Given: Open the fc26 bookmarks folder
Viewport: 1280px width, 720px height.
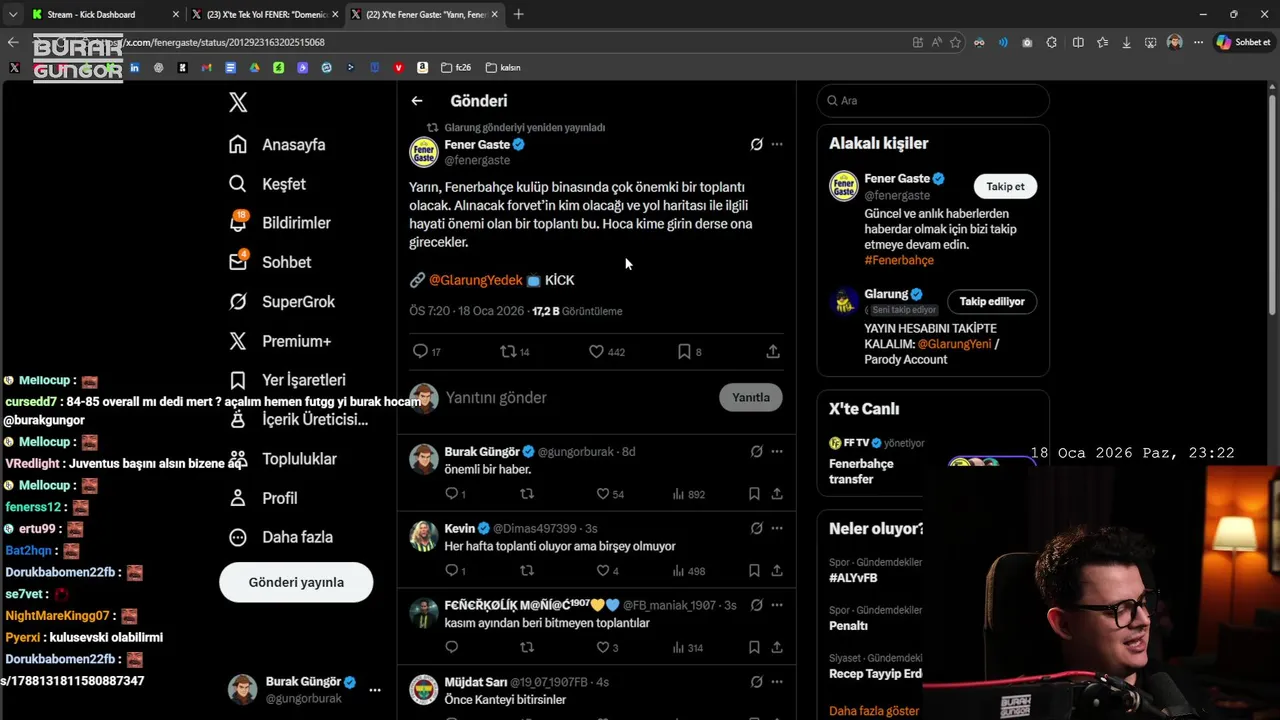Looking at the screenshot, I should tap(456, 67).
